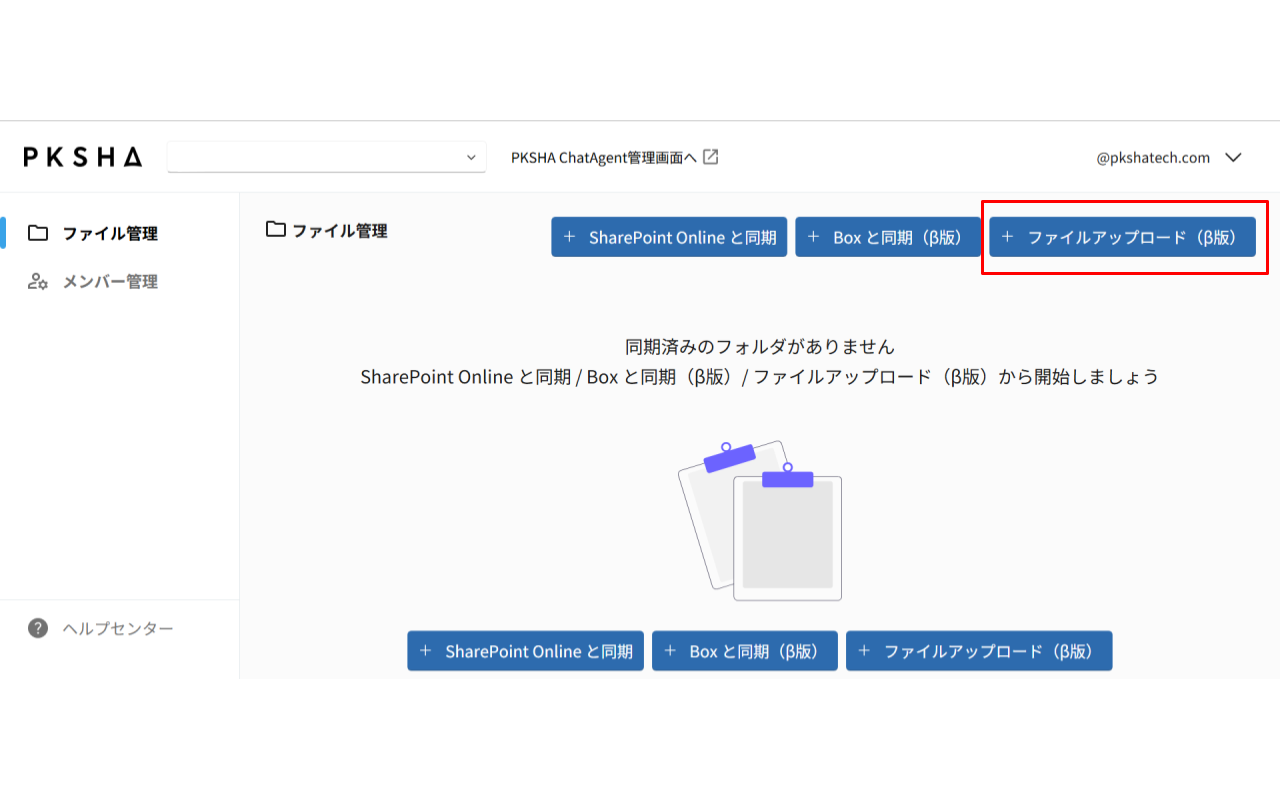The height and width of the screenshot is (800, 1280).
Task: Click bottom Box と同期（β版） button
Action: (745, 651)
